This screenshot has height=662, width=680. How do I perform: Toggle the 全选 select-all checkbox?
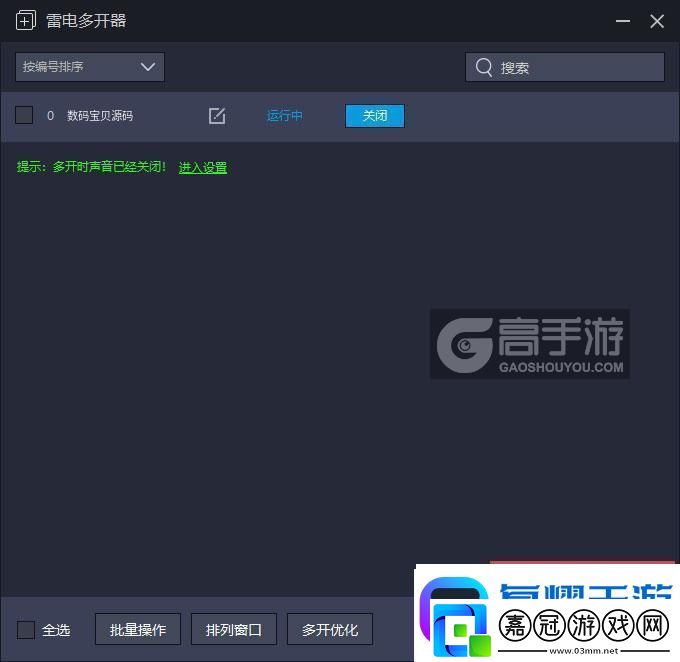coord(26,630)
